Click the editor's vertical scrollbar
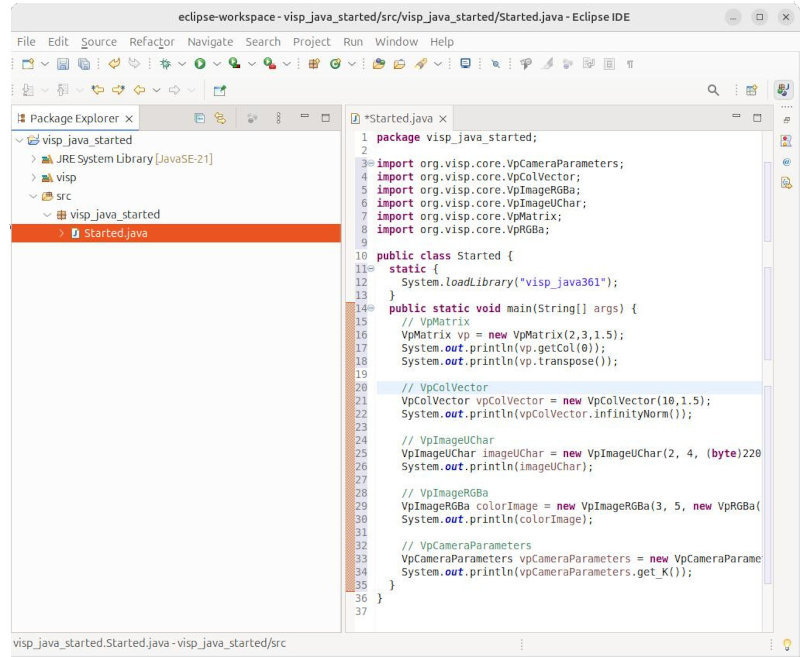The width and height of the screenshot is (800, 657). click(768, 300)
